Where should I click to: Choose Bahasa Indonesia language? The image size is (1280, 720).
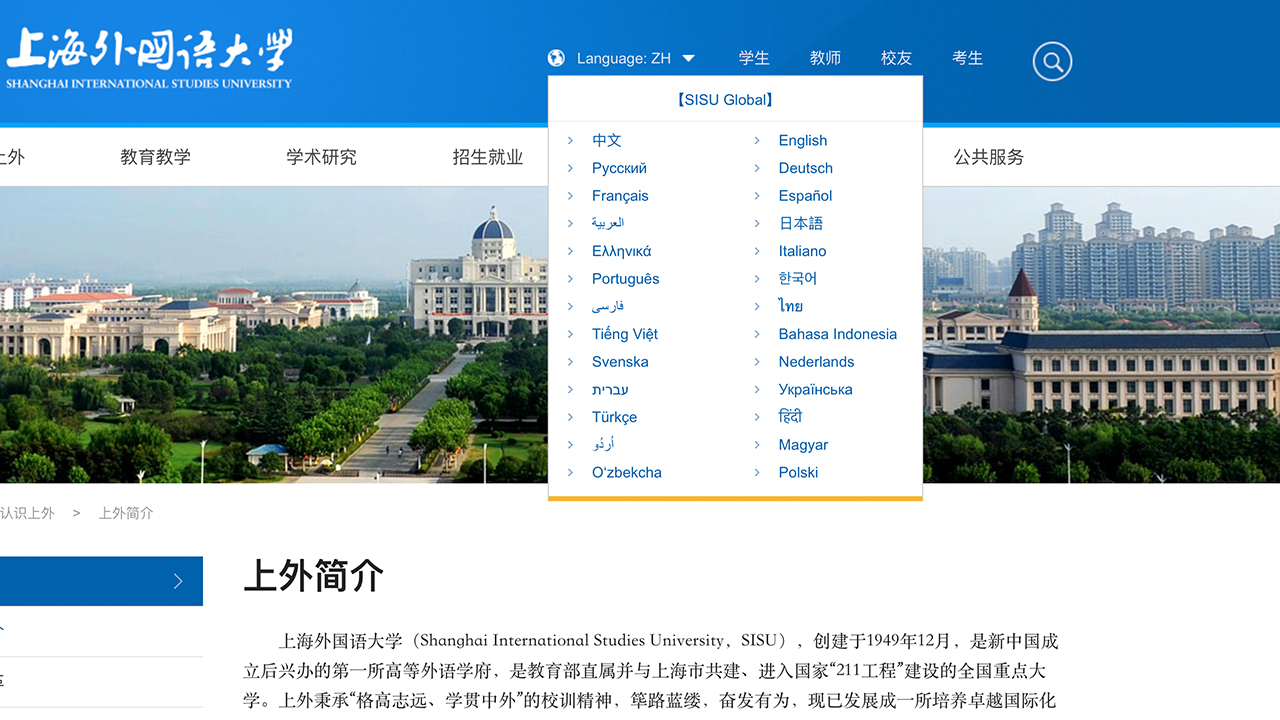pyautogui.click(x=837, y=334)
